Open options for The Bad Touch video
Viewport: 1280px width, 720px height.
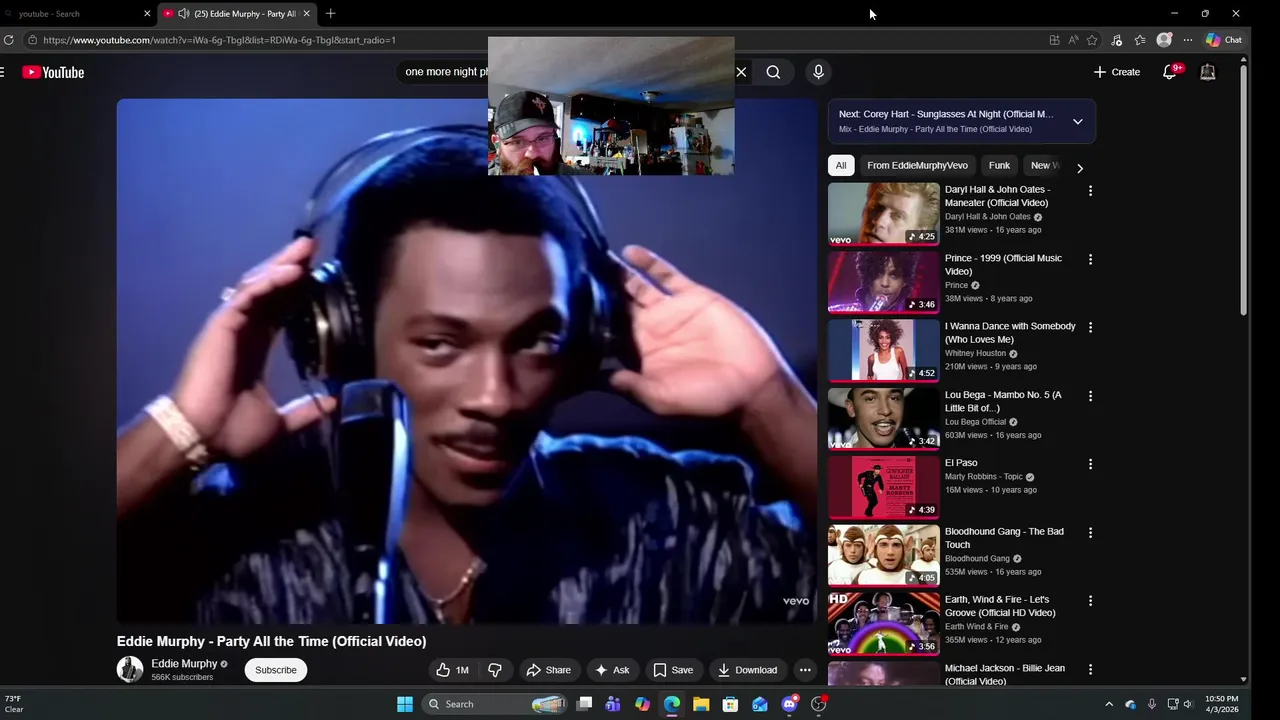1090,533
